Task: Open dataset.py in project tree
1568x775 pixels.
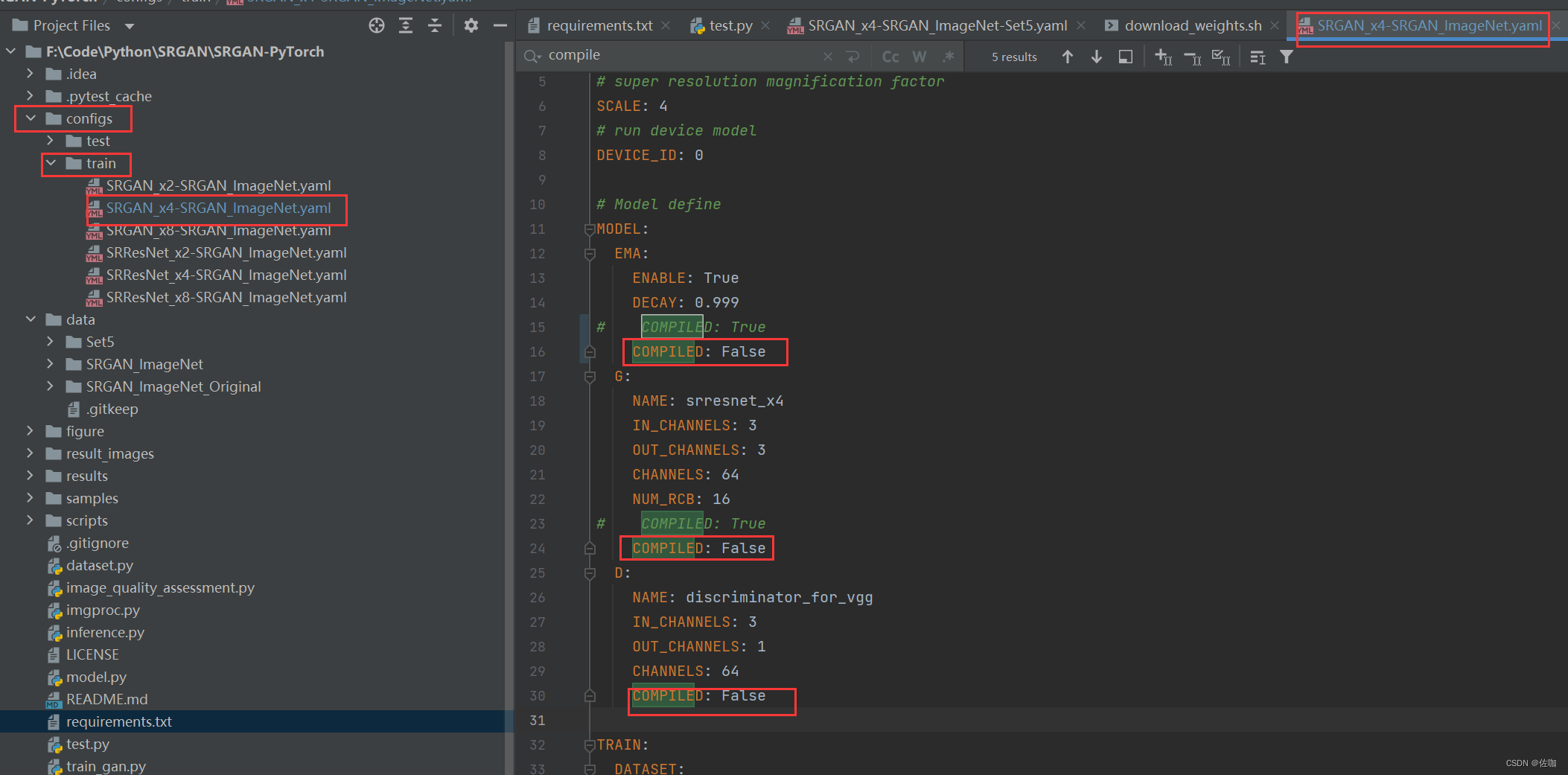Action: (99, 565)
